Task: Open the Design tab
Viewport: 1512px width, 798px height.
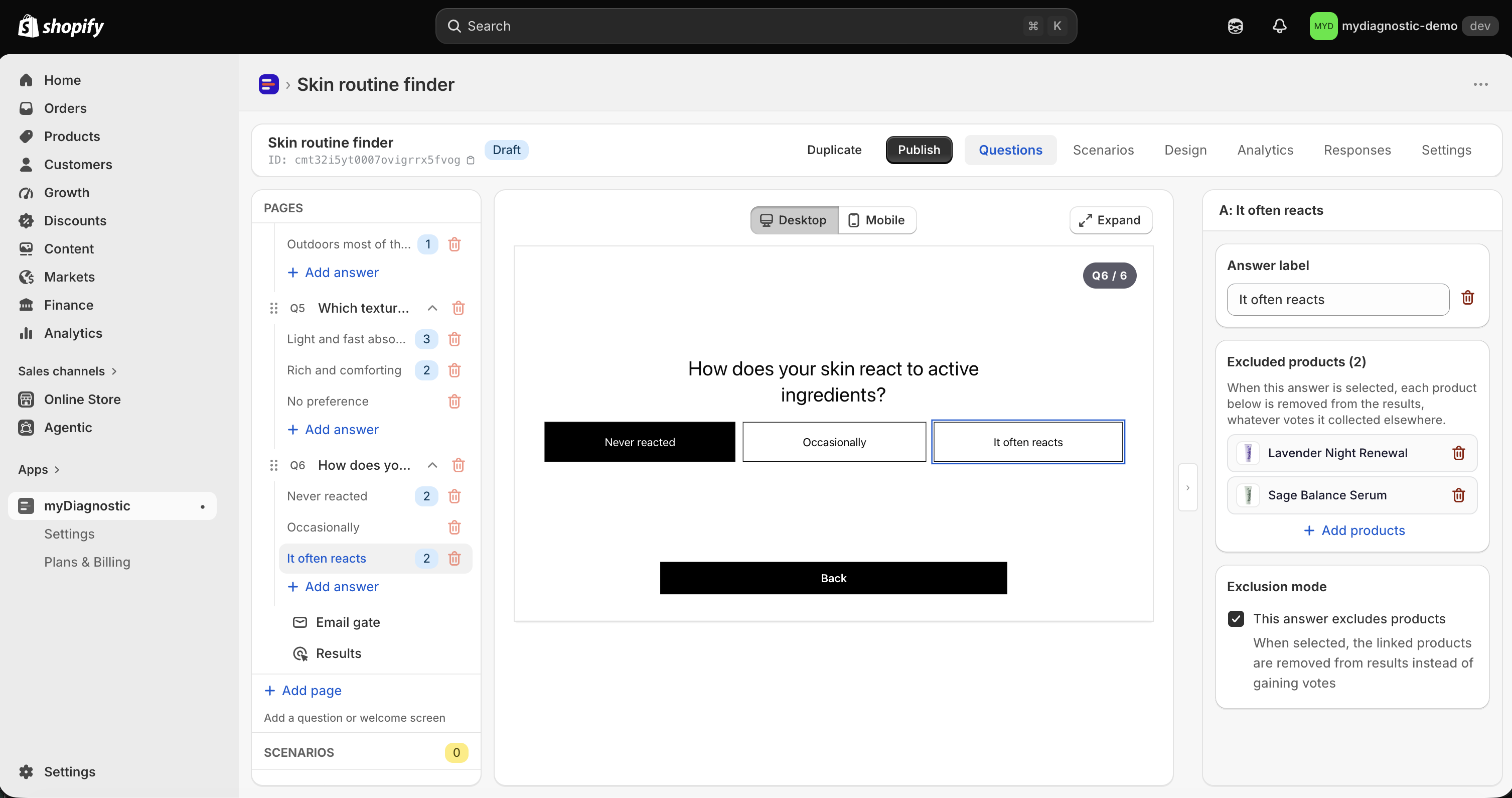Action: tap(1185, 150)
